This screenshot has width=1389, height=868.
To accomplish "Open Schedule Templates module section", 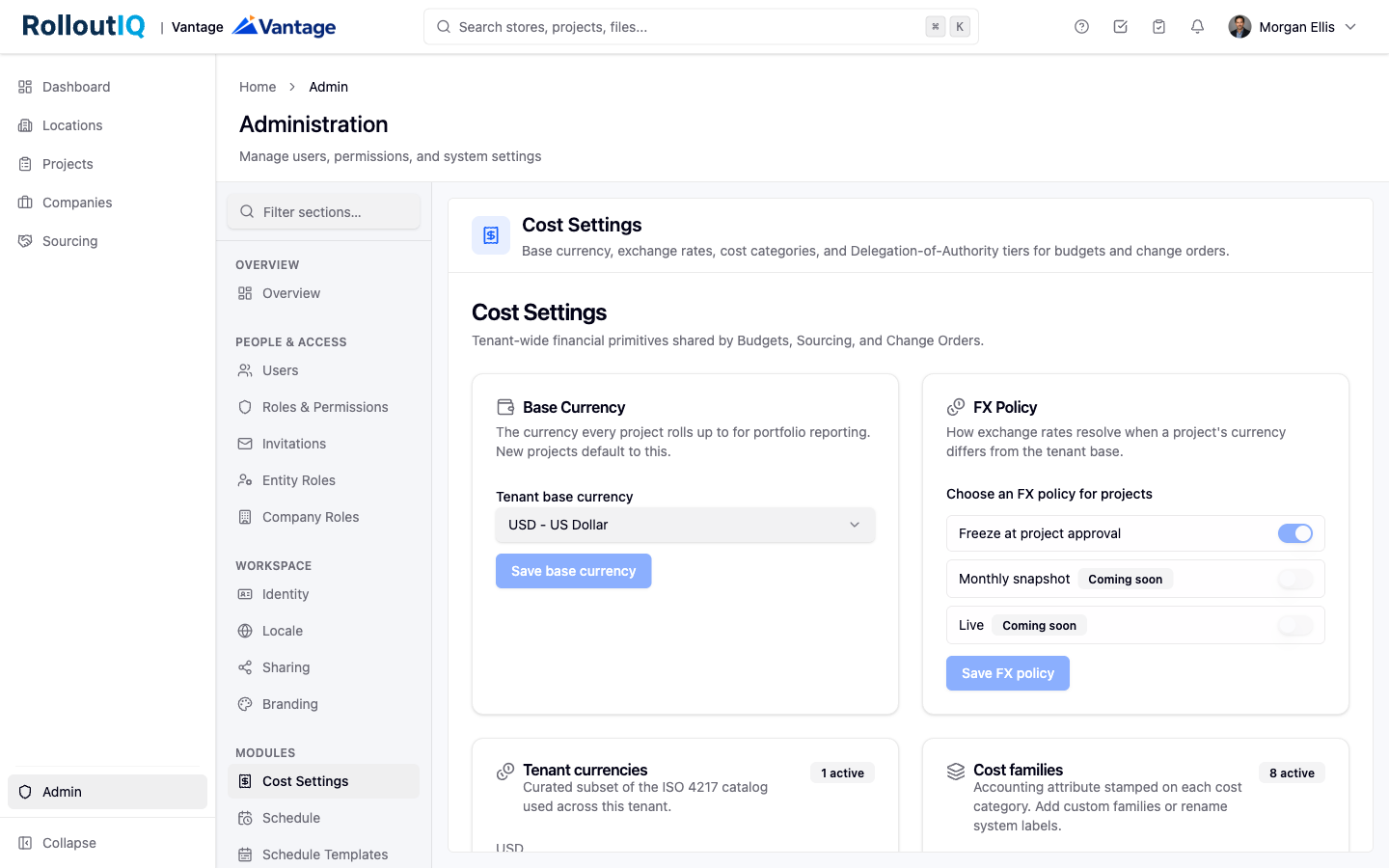I will pos(324,854).
